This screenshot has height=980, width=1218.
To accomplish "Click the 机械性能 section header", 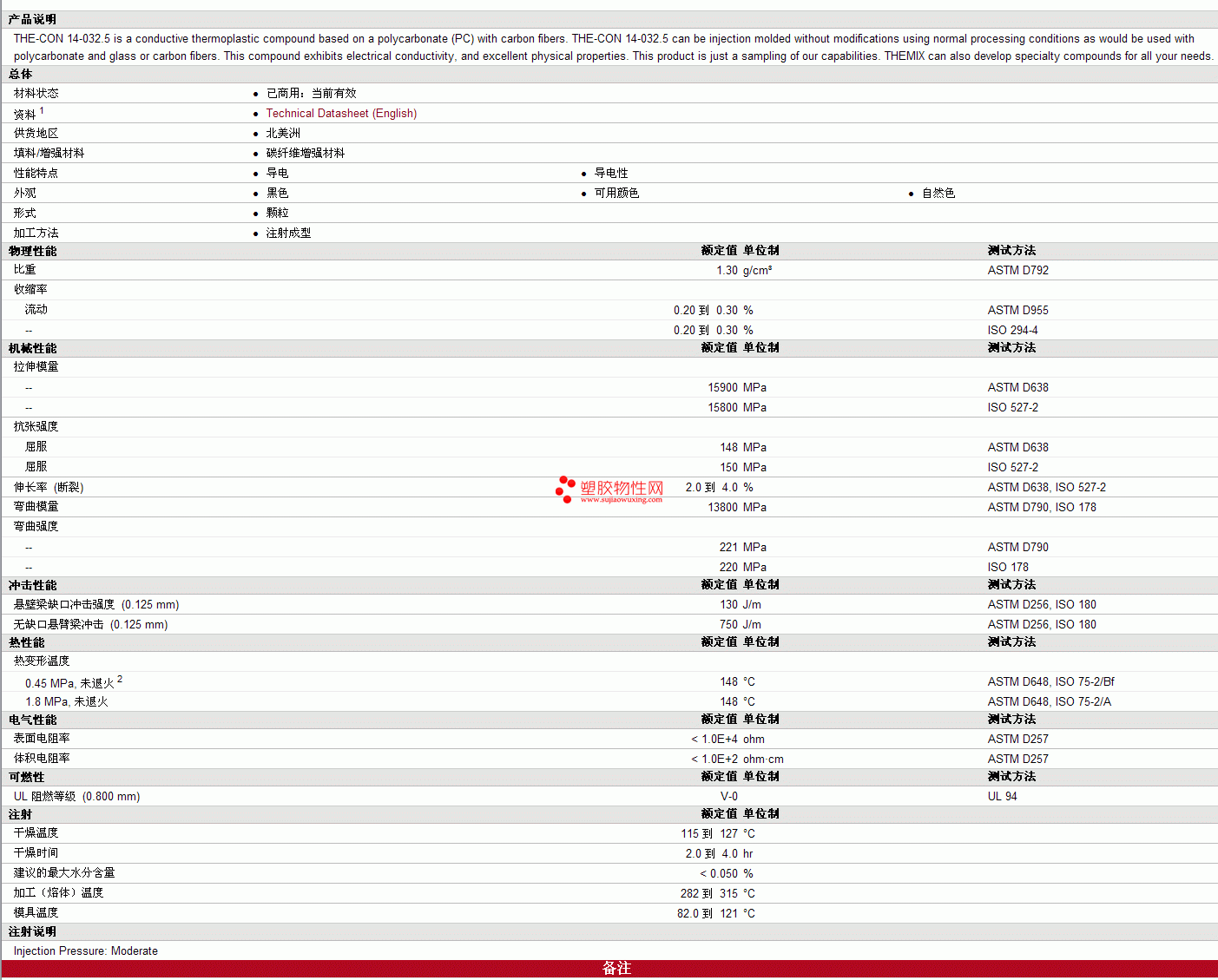I will click(x=33, y=349).
